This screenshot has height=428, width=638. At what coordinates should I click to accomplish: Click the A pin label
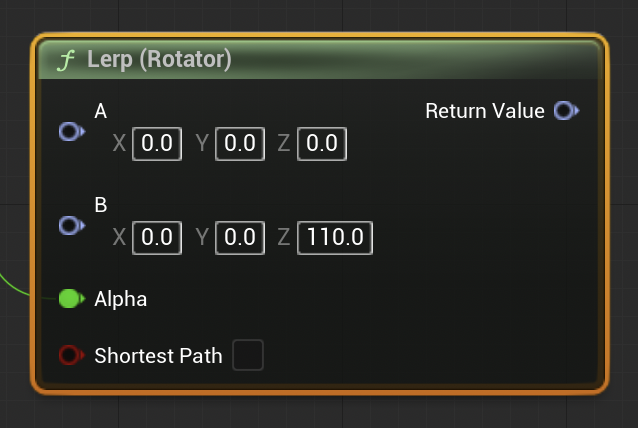(101, 111)
